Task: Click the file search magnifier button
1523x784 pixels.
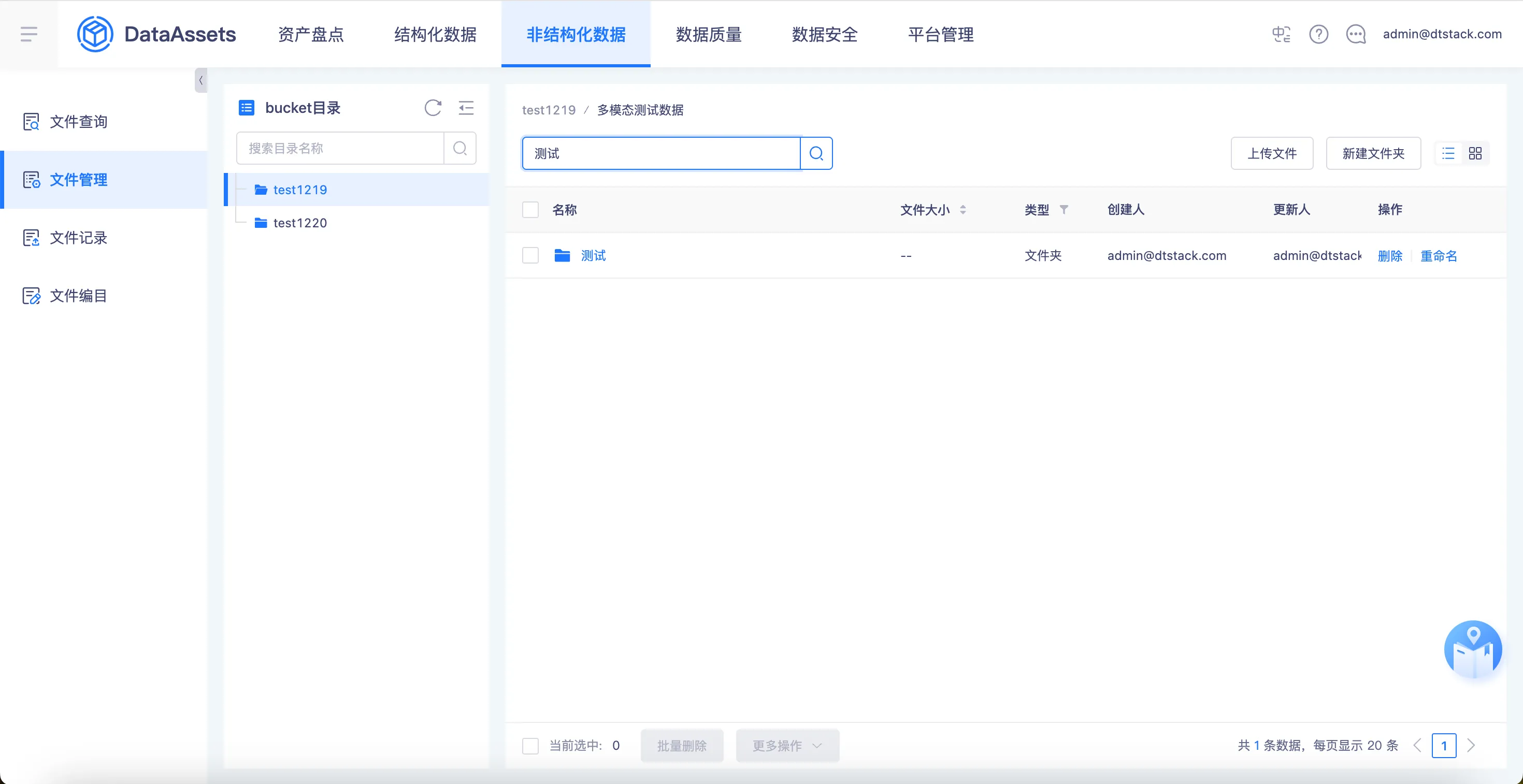Action: pos(816,154)
